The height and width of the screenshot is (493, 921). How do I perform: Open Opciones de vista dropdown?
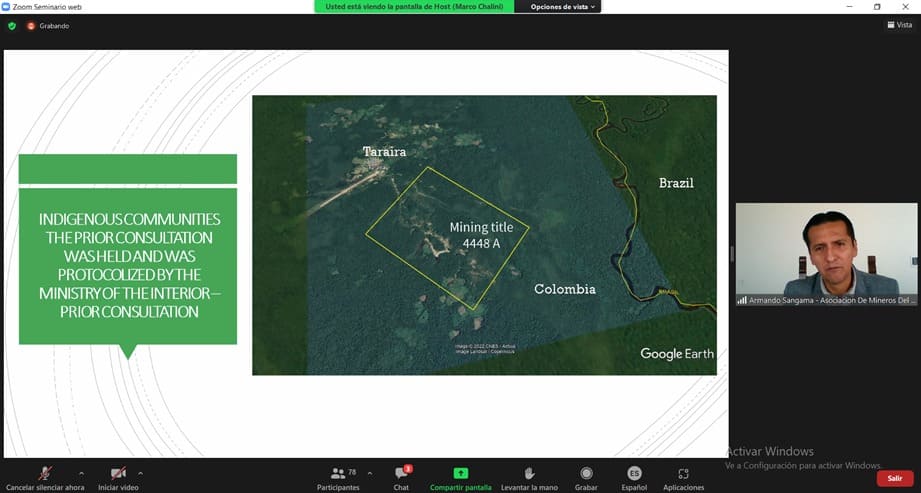point(563,7)
